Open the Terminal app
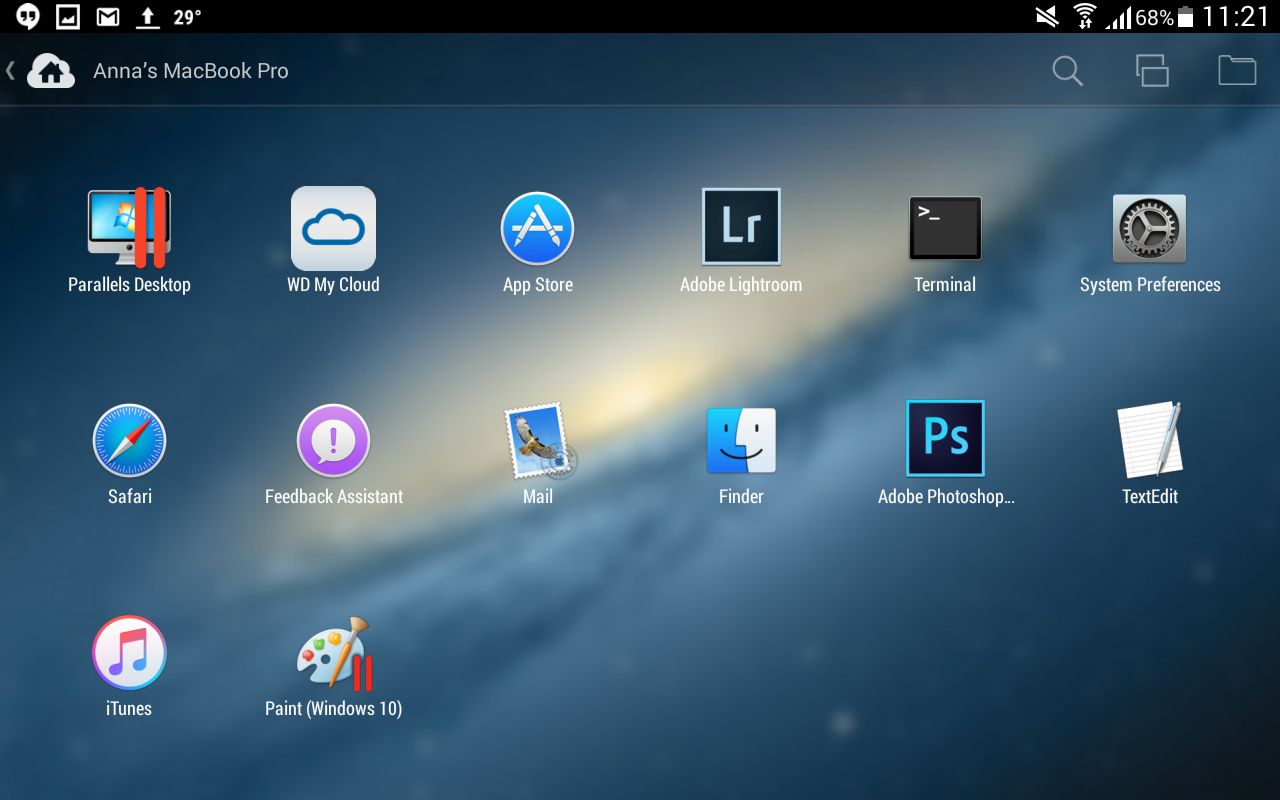Image resolution: width=1280 pixels, height=800 pixels. (x=945, y=228)
